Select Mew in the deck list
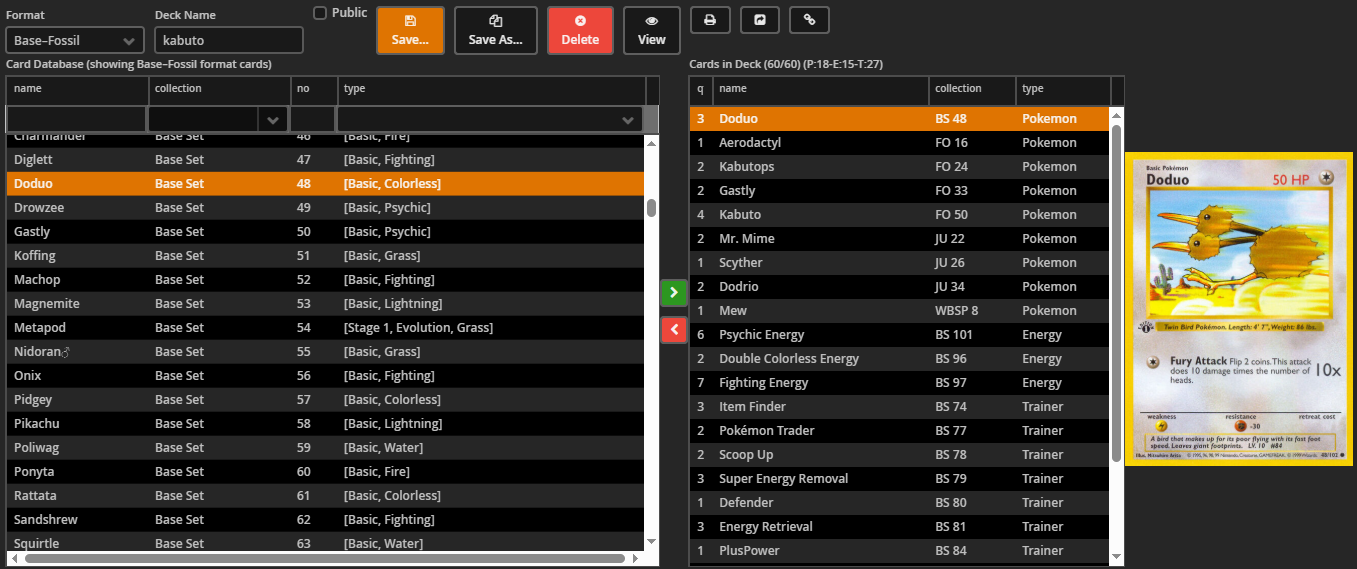1357x569 pixels. [900, 311]
